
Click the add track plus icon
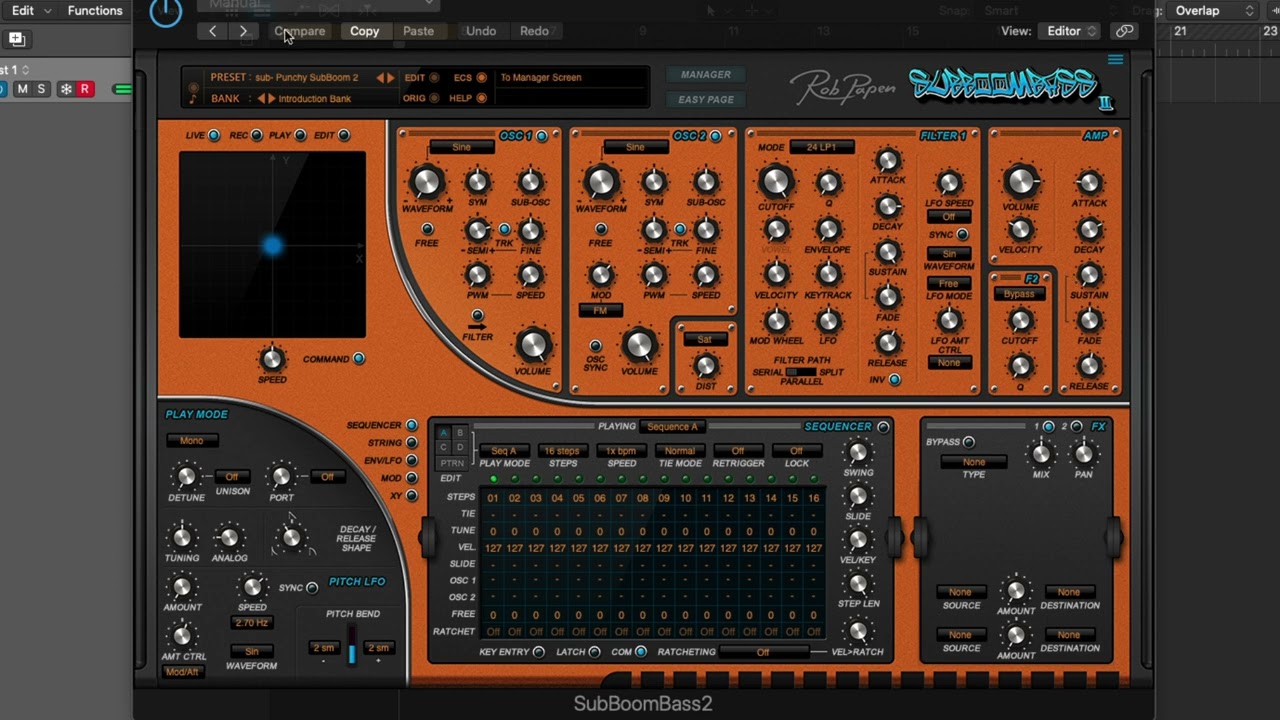[x=16, y=39]
